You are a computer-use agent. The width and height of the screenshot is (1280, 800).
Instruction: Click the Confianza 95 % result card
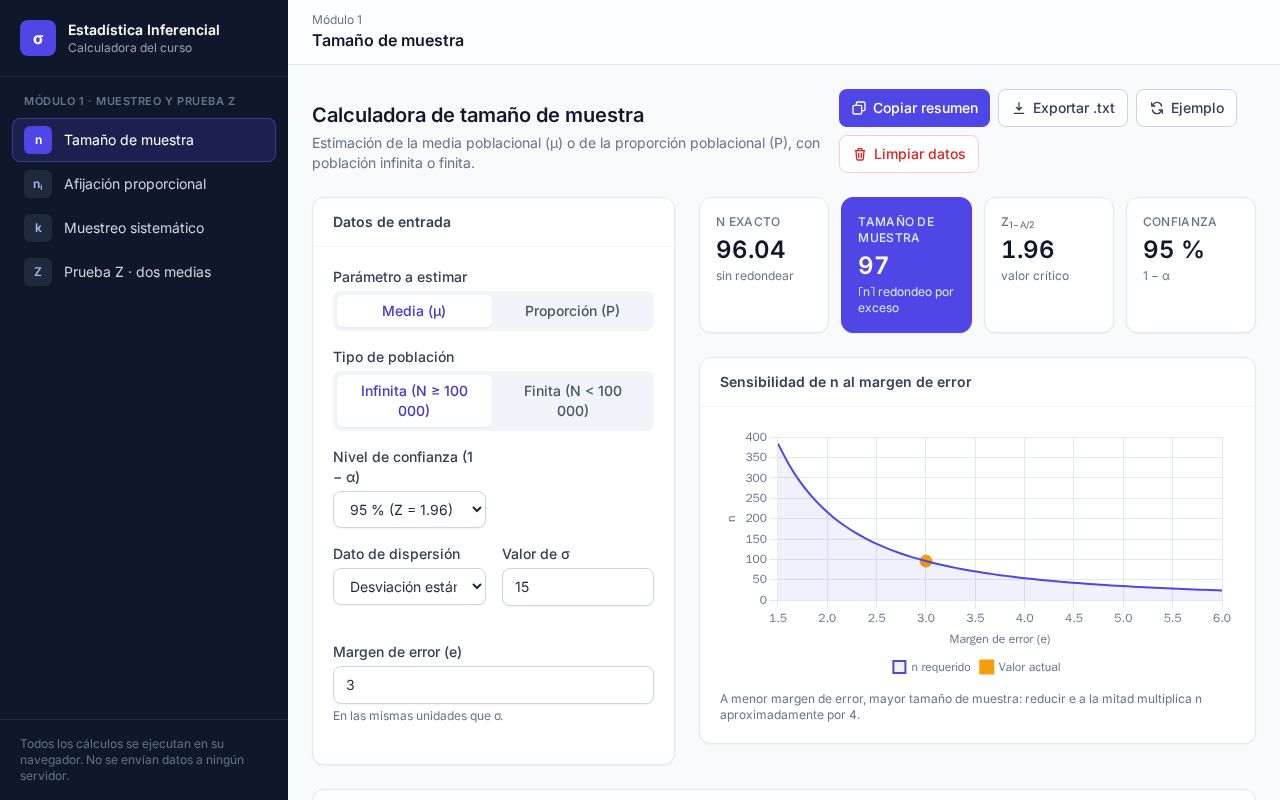point(1191,265)
